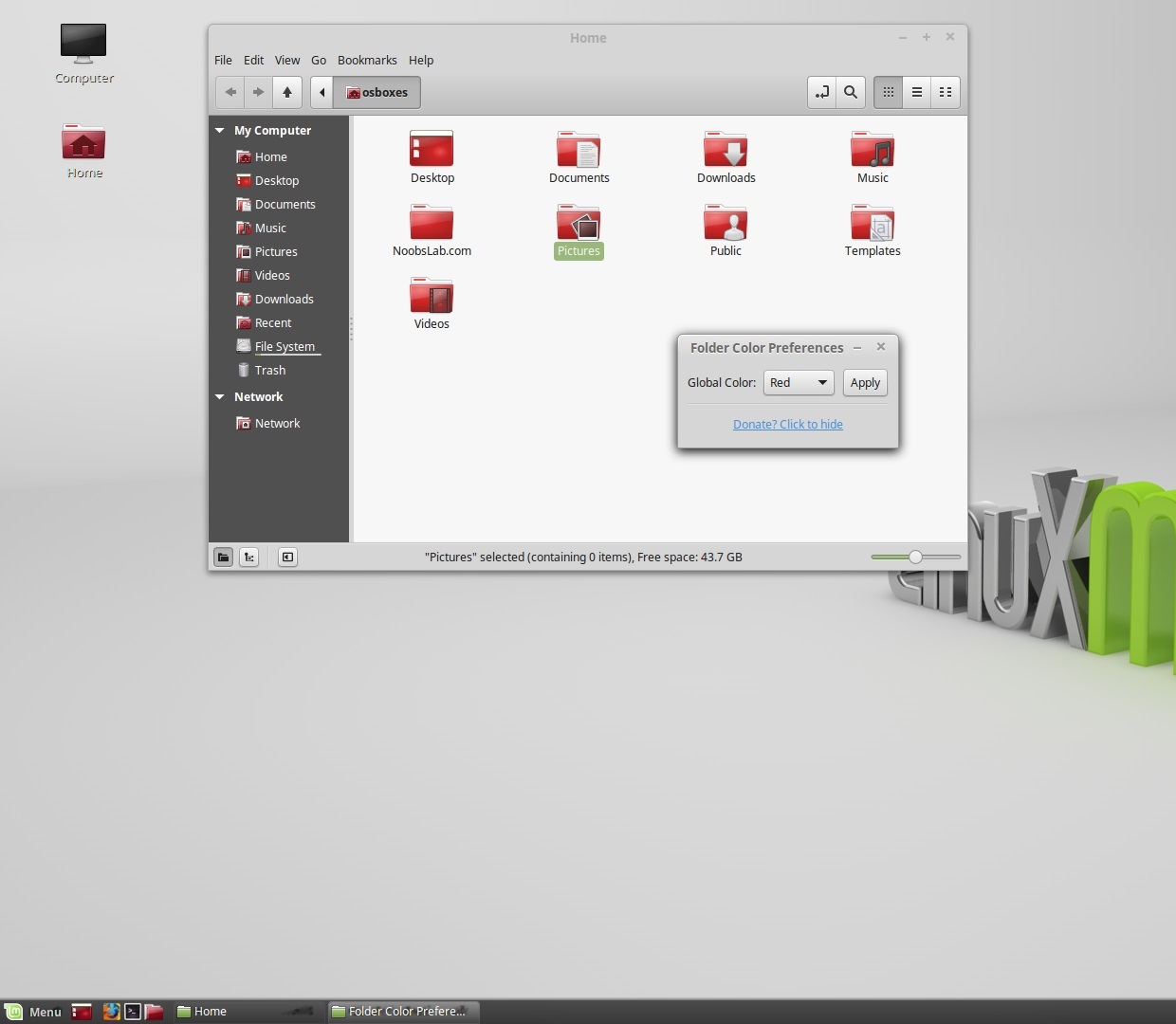This screenshot has width=1176, height=1024.
Task: Open the Desktop folder icon
Action: click(x=432, y=150)
